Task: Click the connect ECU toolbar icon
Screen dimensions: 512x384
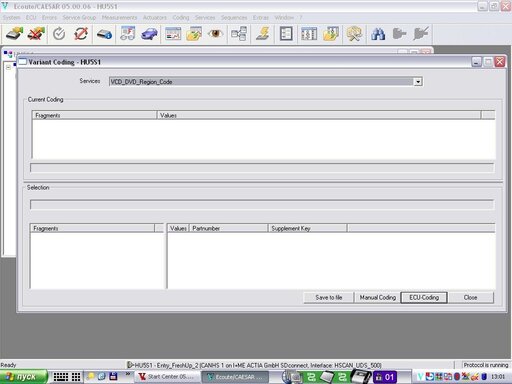Action: coord(14,34)
